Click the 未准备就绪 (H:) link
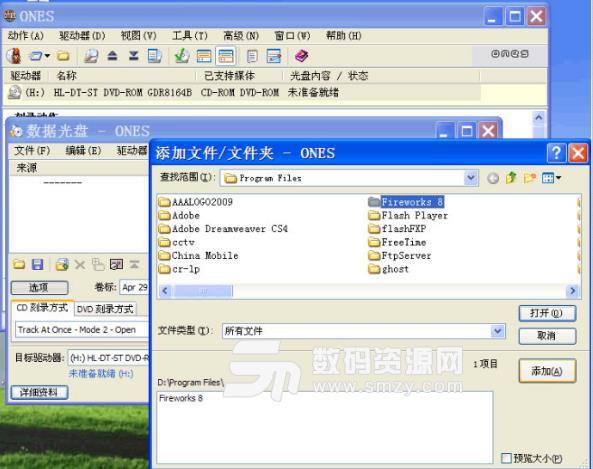 coord(101,374)
